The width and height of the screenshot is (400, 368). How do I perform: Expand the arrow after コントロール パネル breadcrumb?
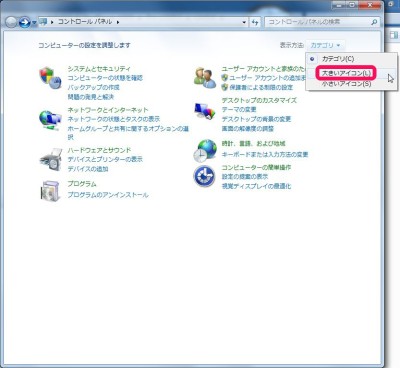118,22
